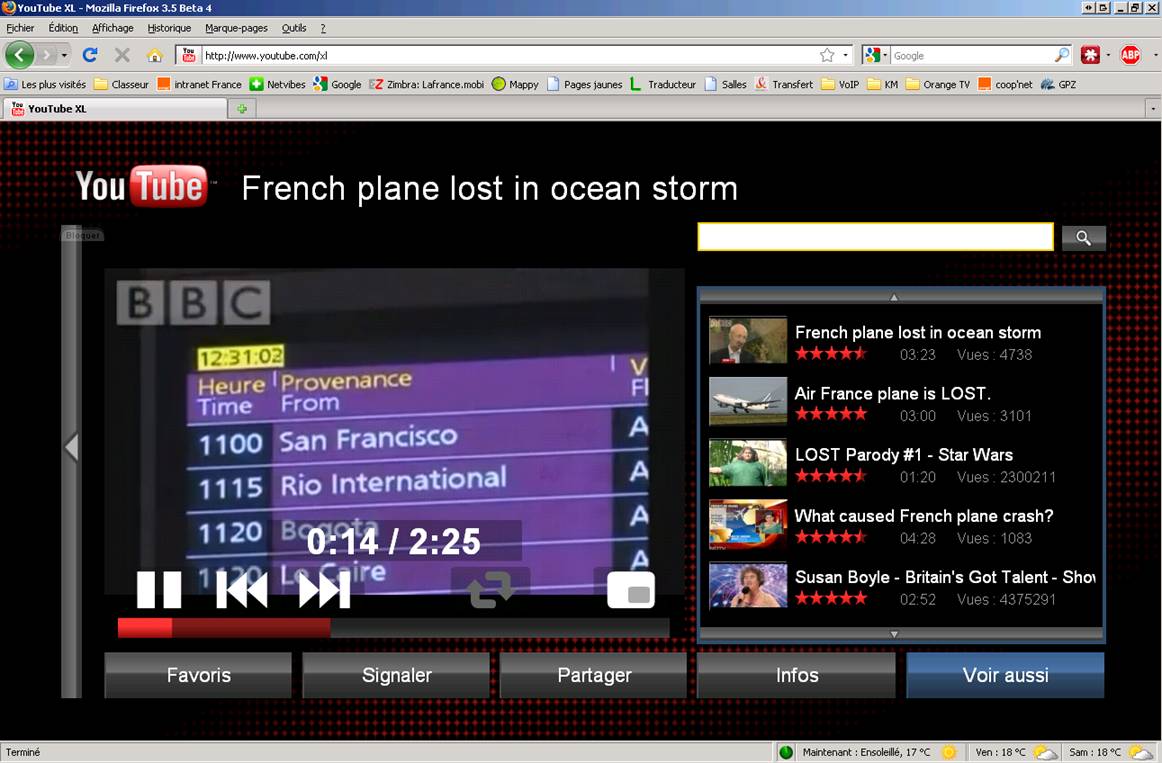Open the Zimbra: Lafrance.mobi bookmark

click(x=427, y=84)
